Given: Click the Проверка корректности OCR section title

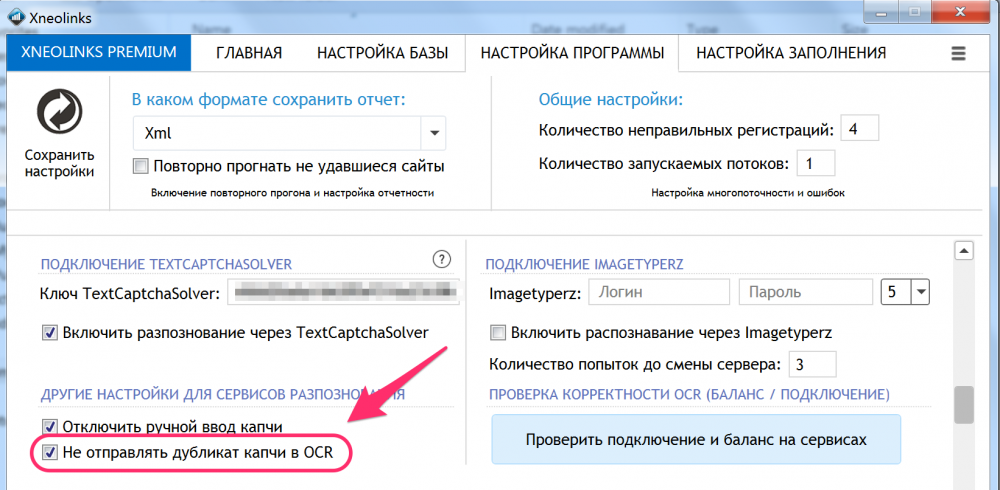Looking at the screenshot, I should (x=689, y=395).
